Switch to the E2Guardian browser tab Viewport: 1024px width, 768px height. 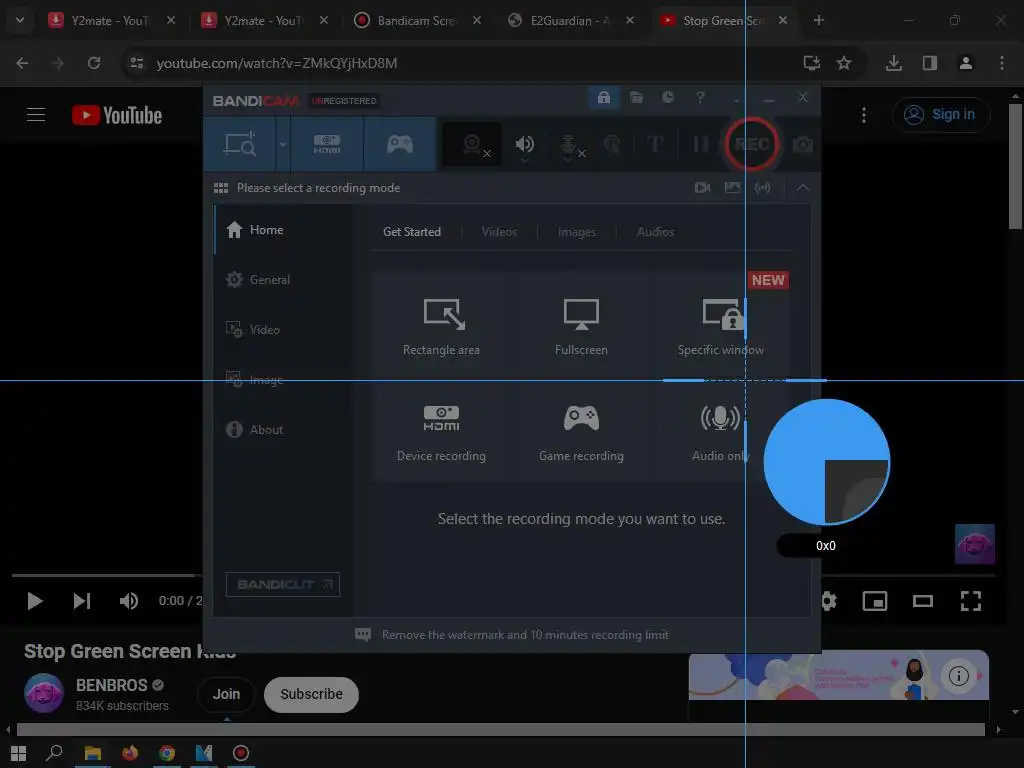click(x=569, y=21)
